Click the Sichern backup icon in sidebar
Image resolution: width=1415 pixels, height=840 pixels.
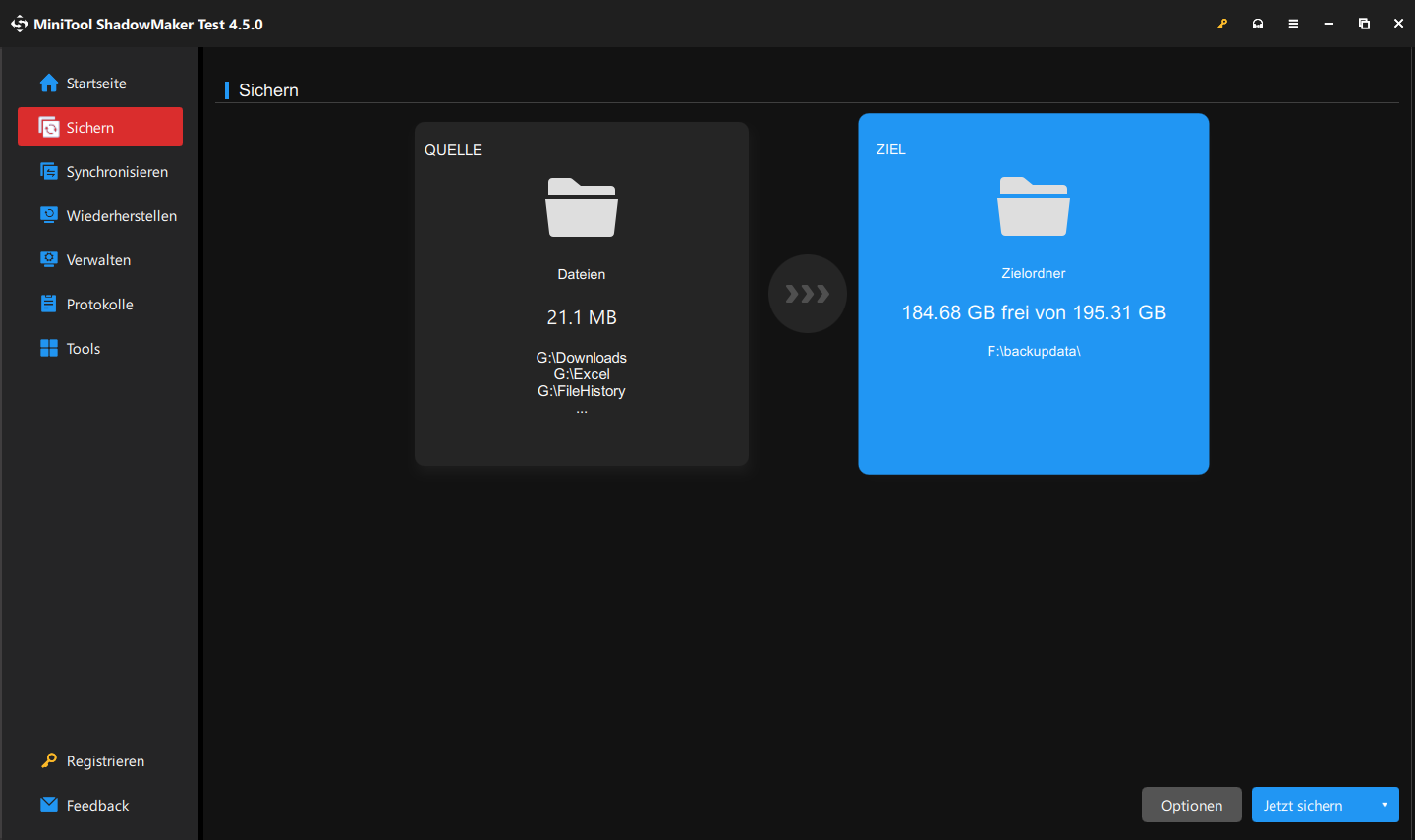49,128
